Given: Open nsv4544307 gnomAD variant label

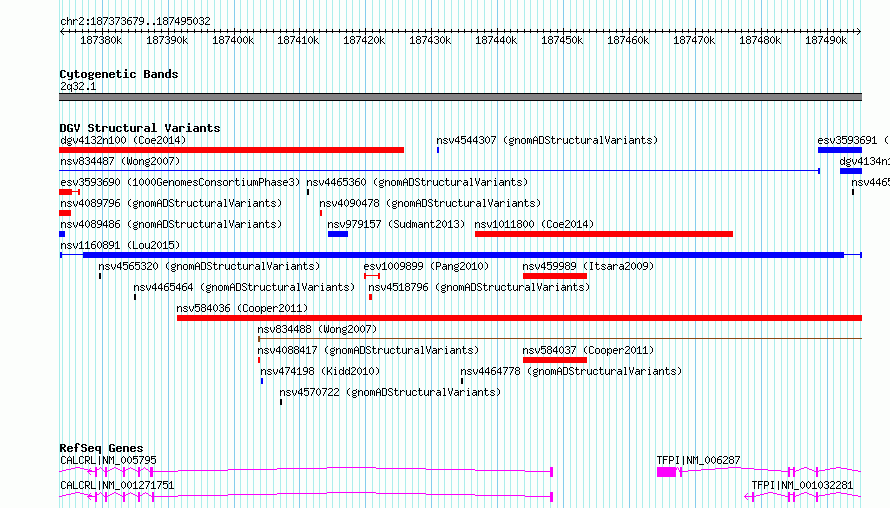Looking at the screenshot, I should [547, 140].
